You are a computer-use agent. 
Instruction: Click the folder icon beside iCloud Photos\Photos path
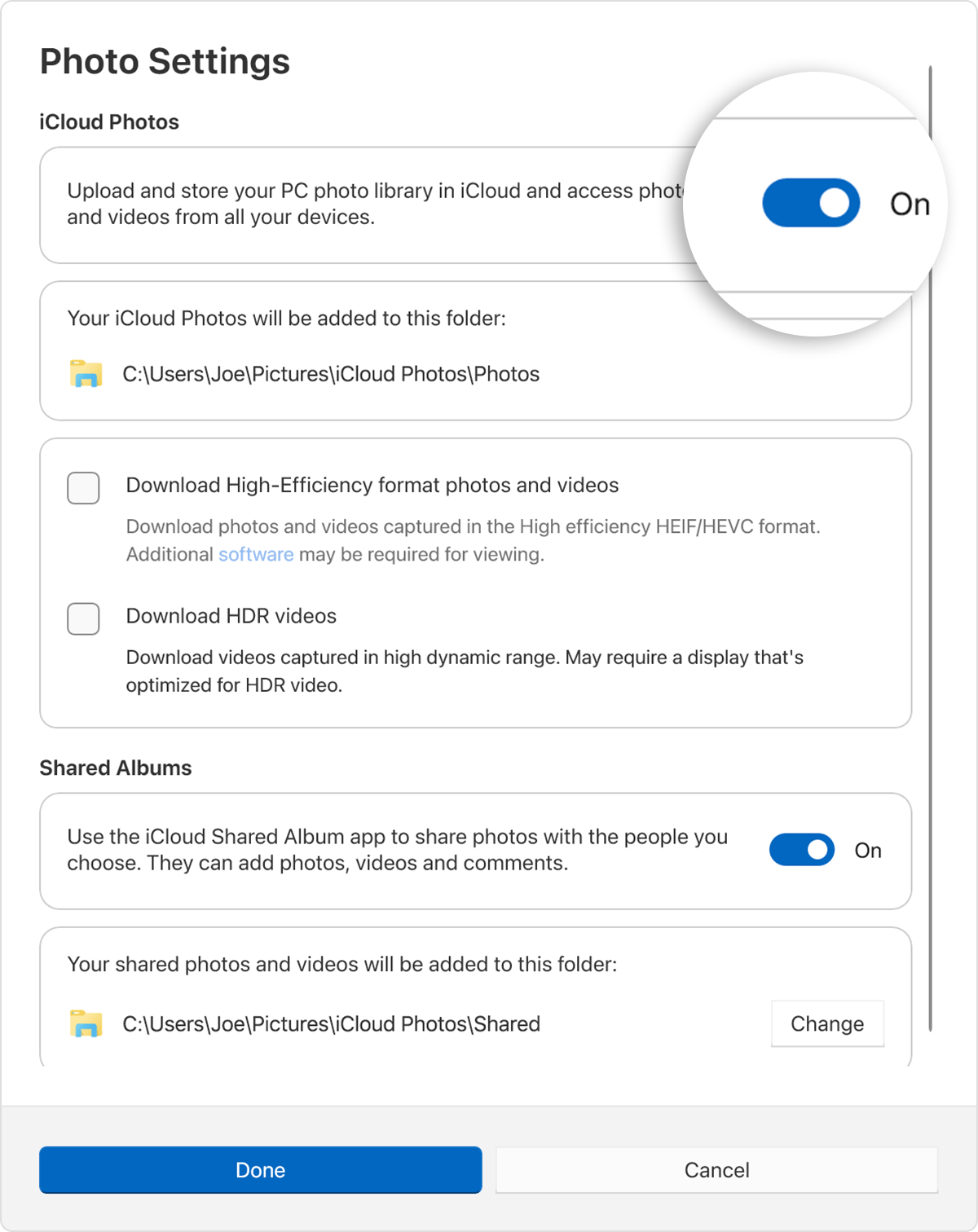(86, 374)
